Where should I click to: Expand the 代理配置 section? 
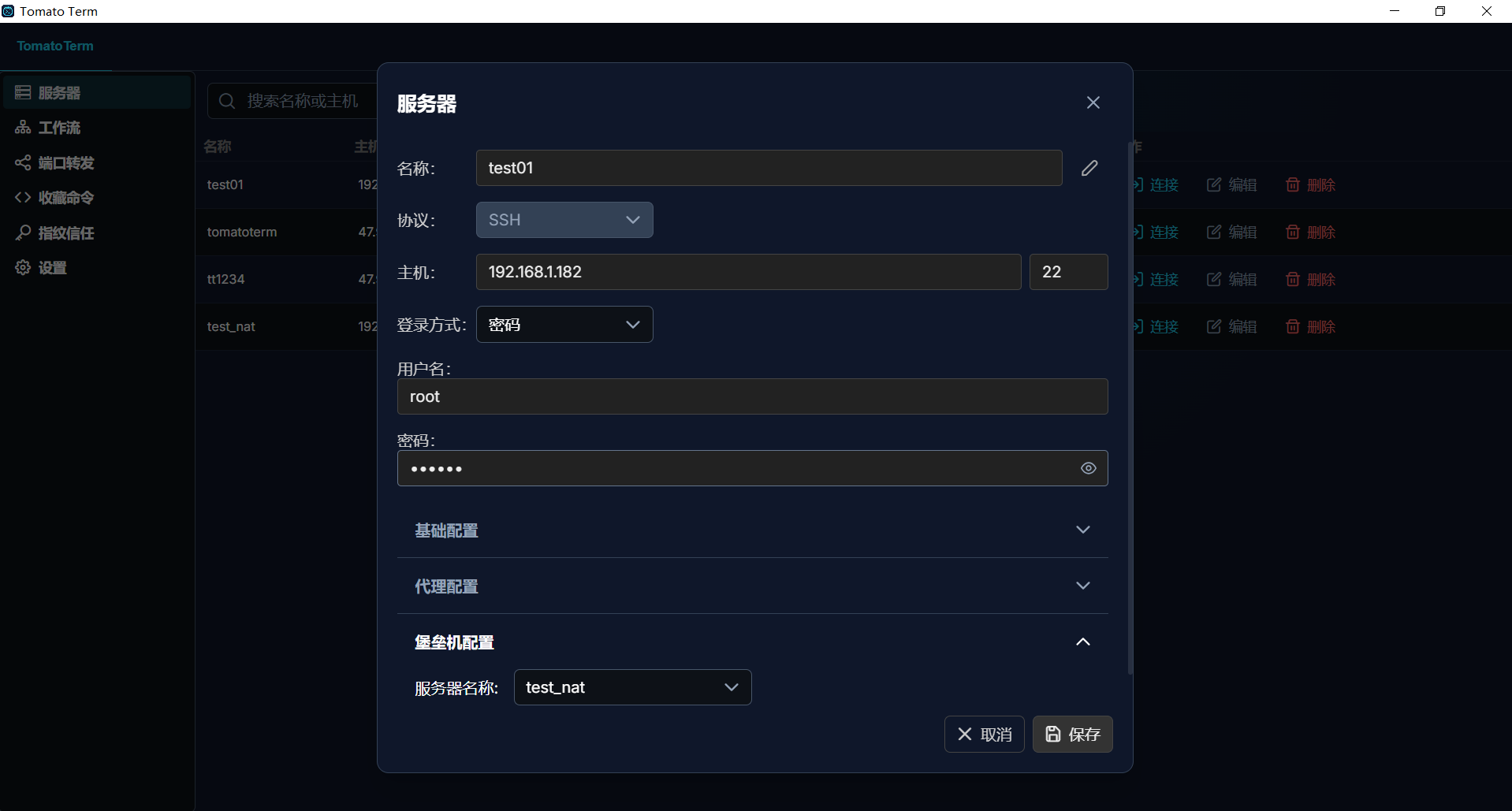(752, 586)
